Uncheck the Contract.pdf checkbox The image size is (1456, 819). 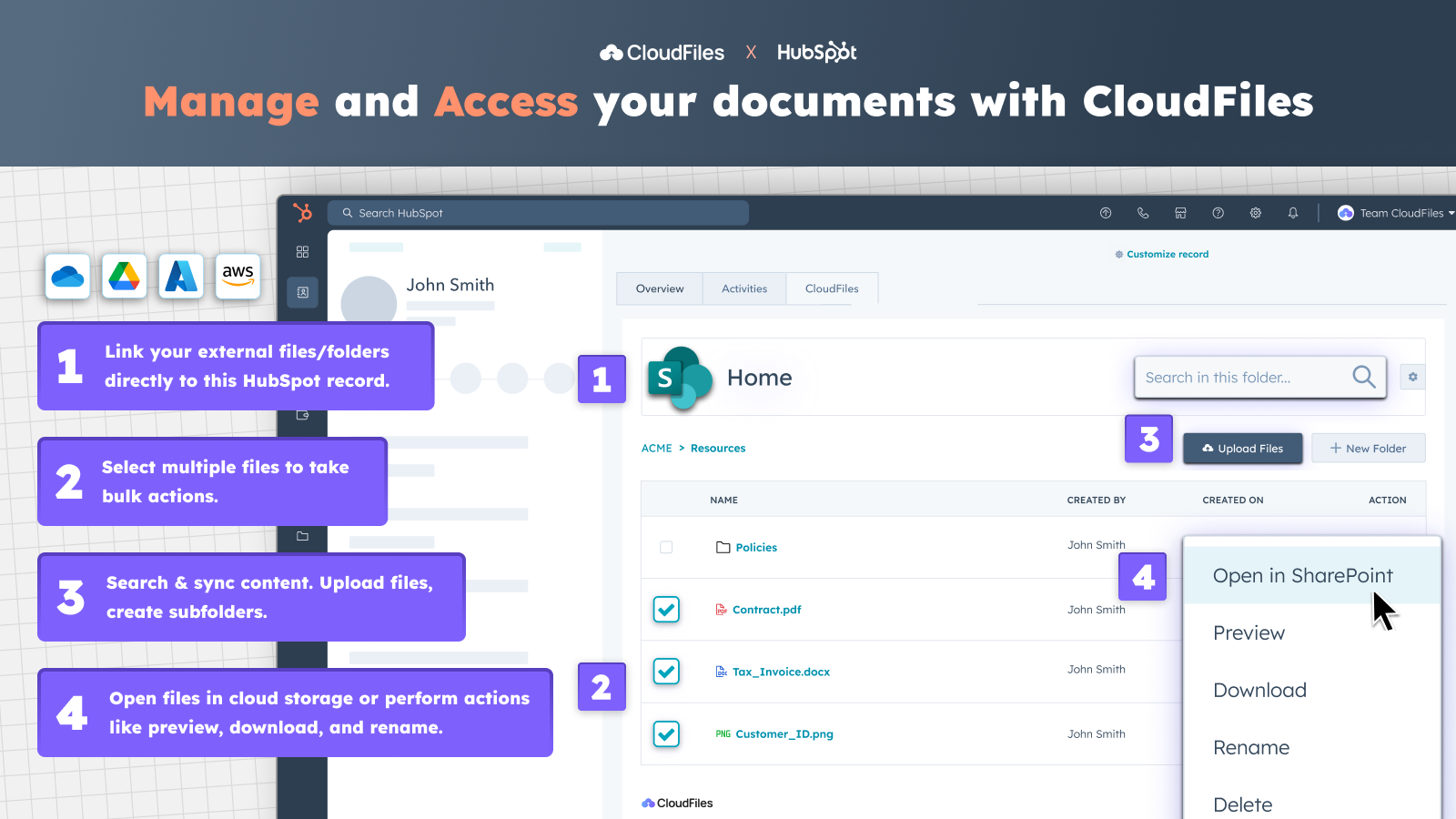click(666, 610)
